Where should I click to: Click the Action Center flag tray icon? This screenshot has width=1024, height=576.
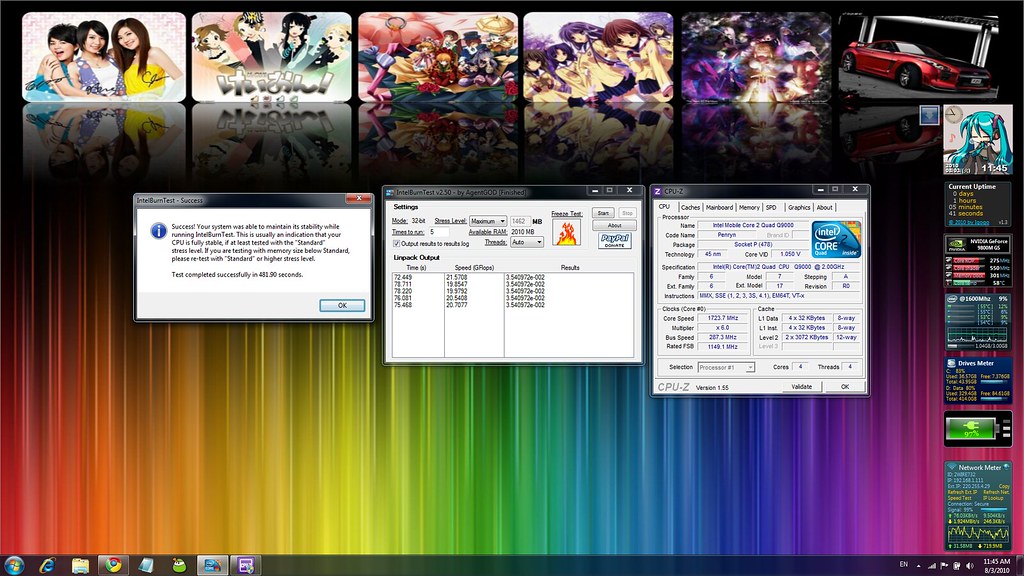point(944,566)
